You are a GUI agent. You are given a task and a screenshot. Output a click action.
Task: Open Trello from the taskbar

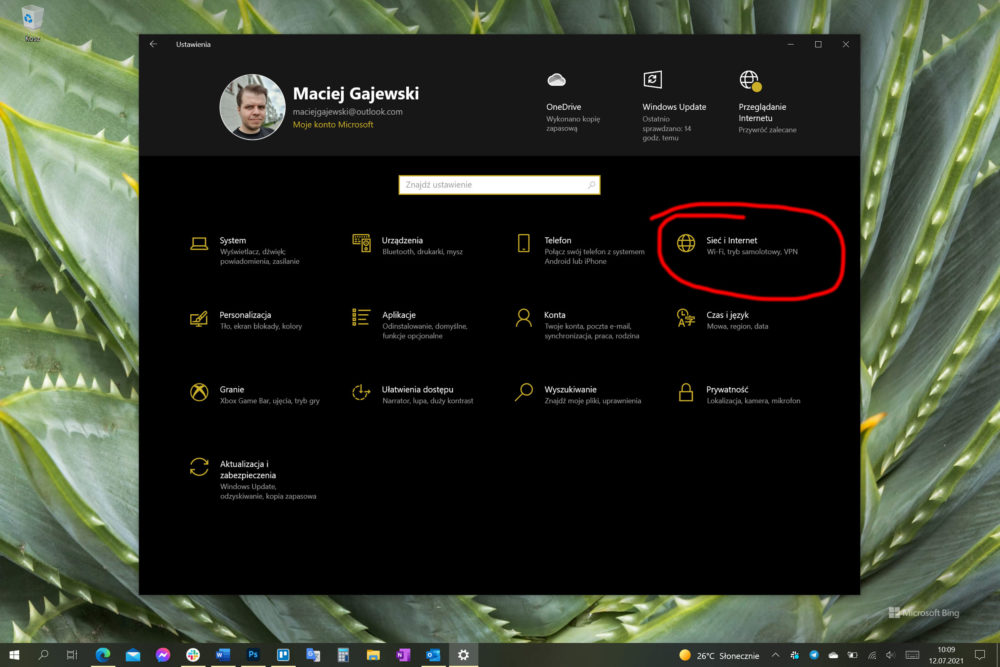(x=283, y=655)
